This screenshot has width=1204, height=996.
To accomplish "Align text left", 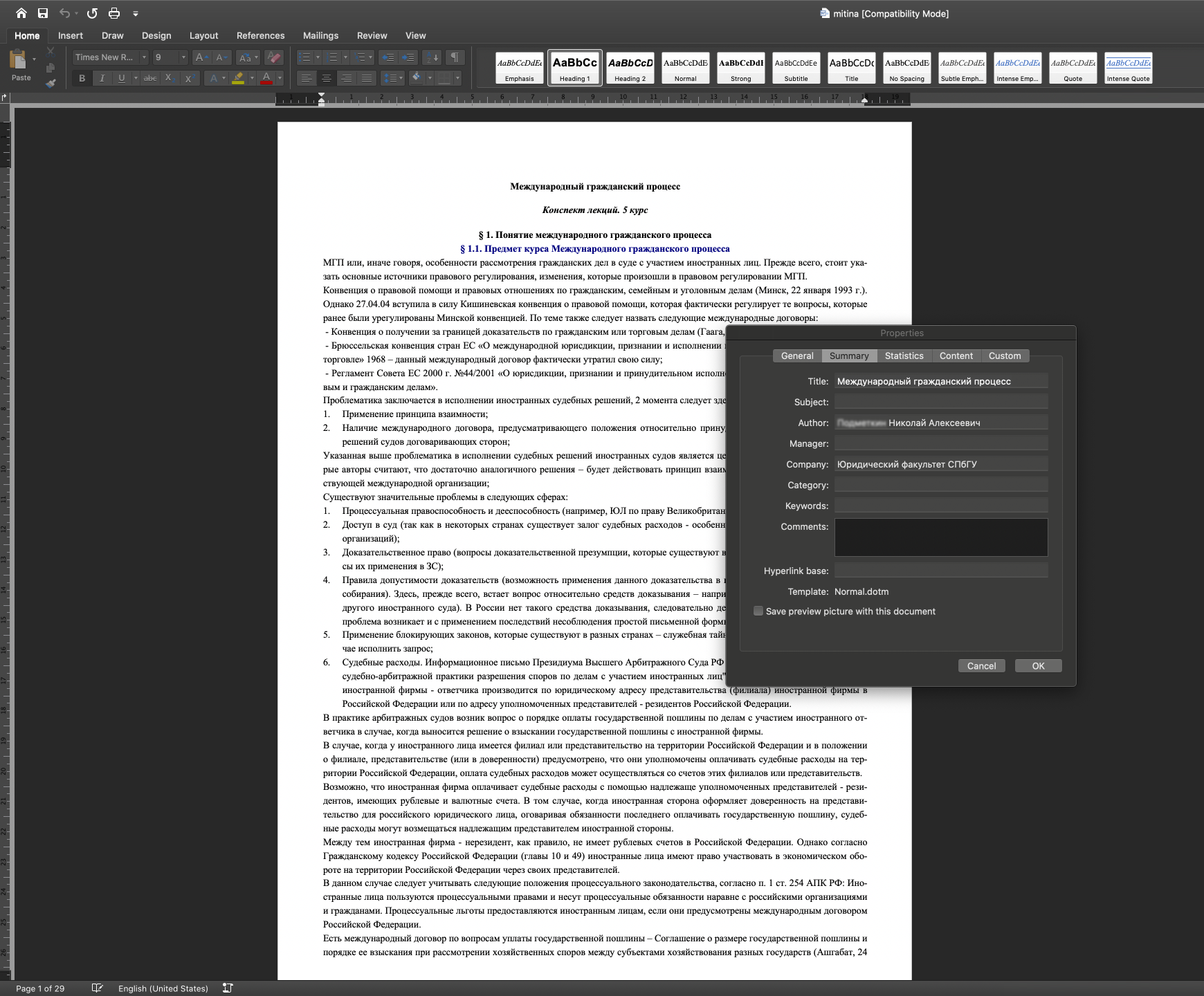I will coord(307,78).
